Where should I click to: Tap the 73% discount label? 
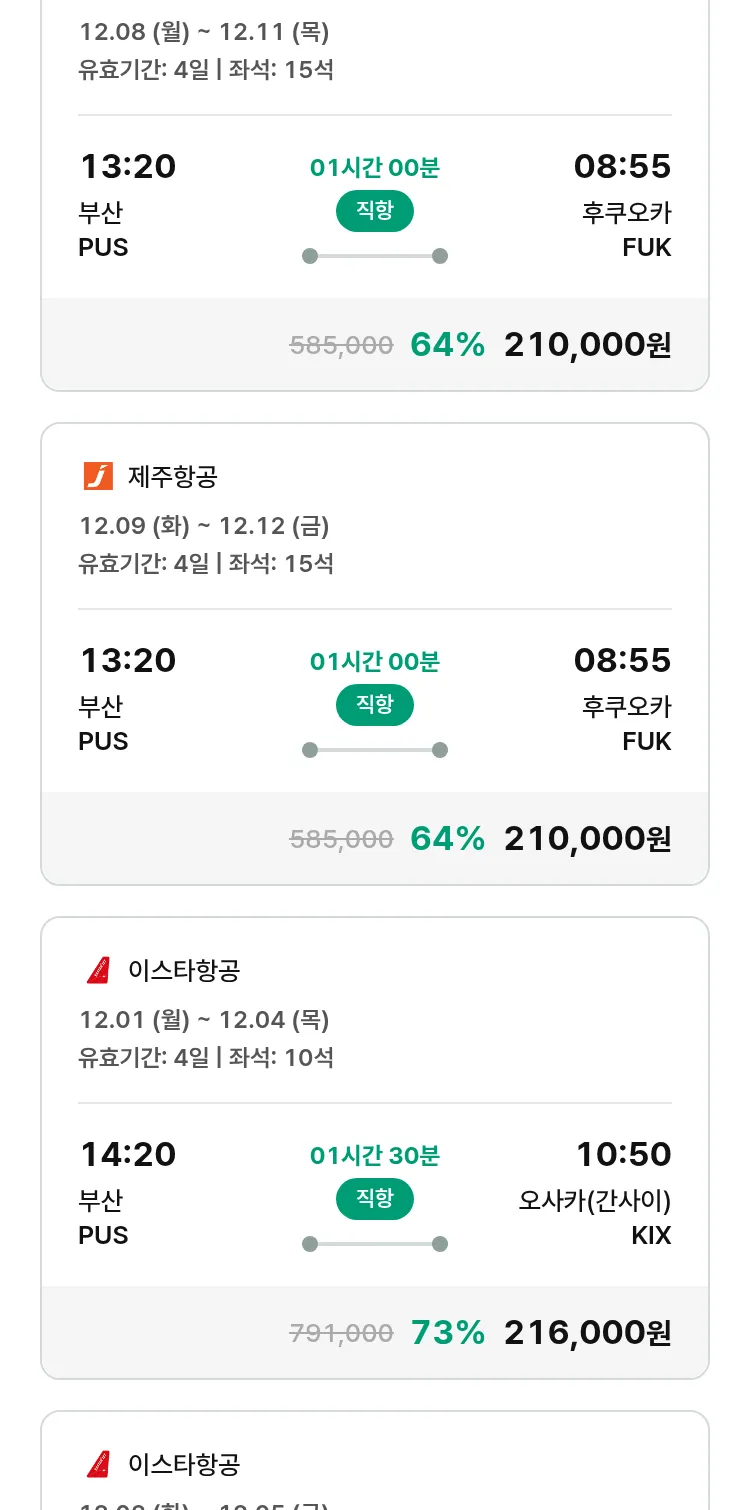tap(447, 1332)
